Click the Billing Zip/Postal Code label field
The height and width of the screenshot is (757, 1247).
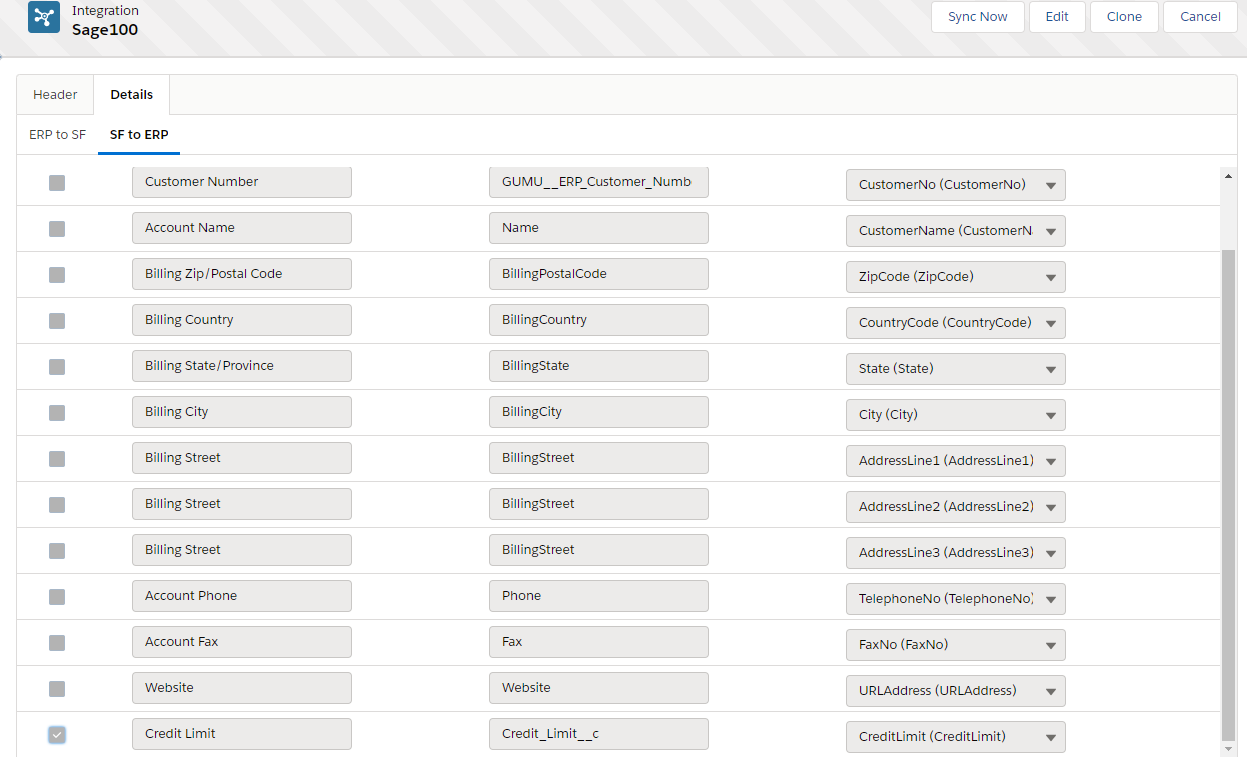[x=241, y=274]
